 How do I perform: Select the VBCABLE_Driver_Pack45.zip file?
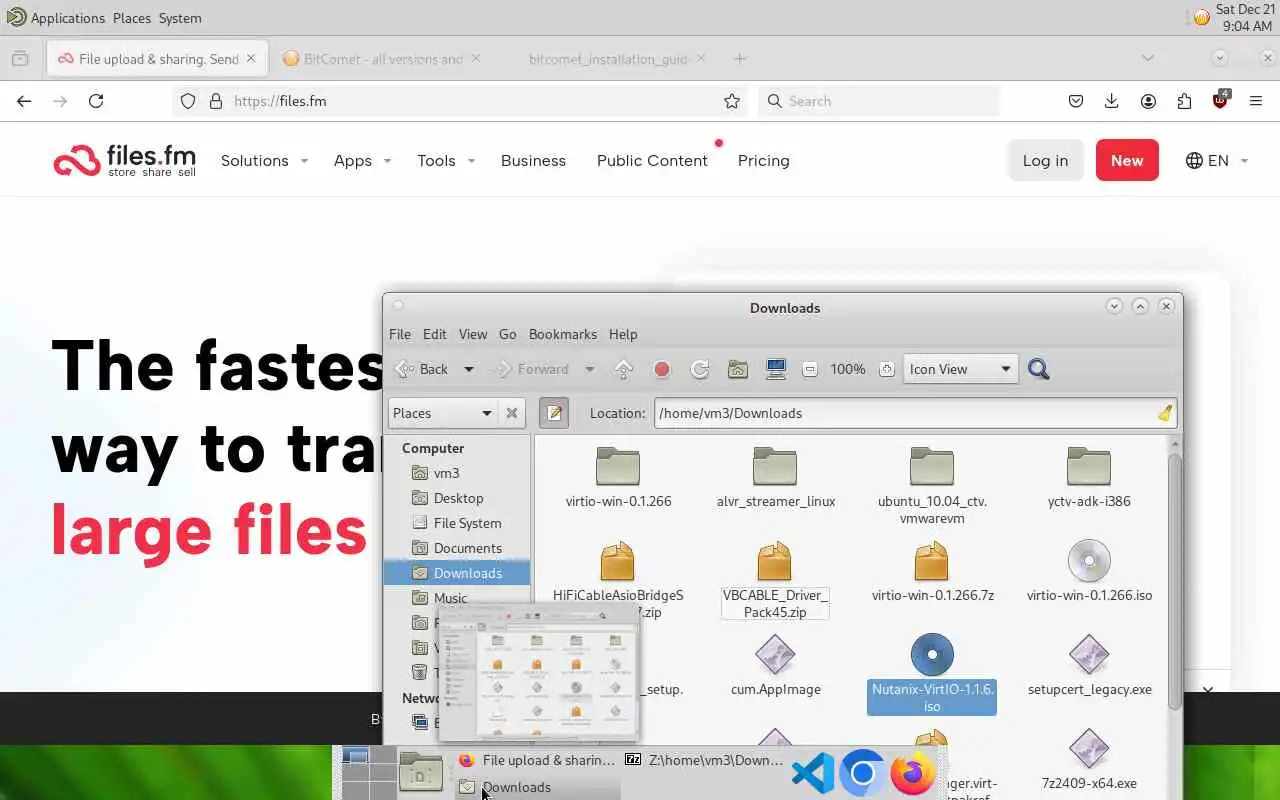point(775,580)
